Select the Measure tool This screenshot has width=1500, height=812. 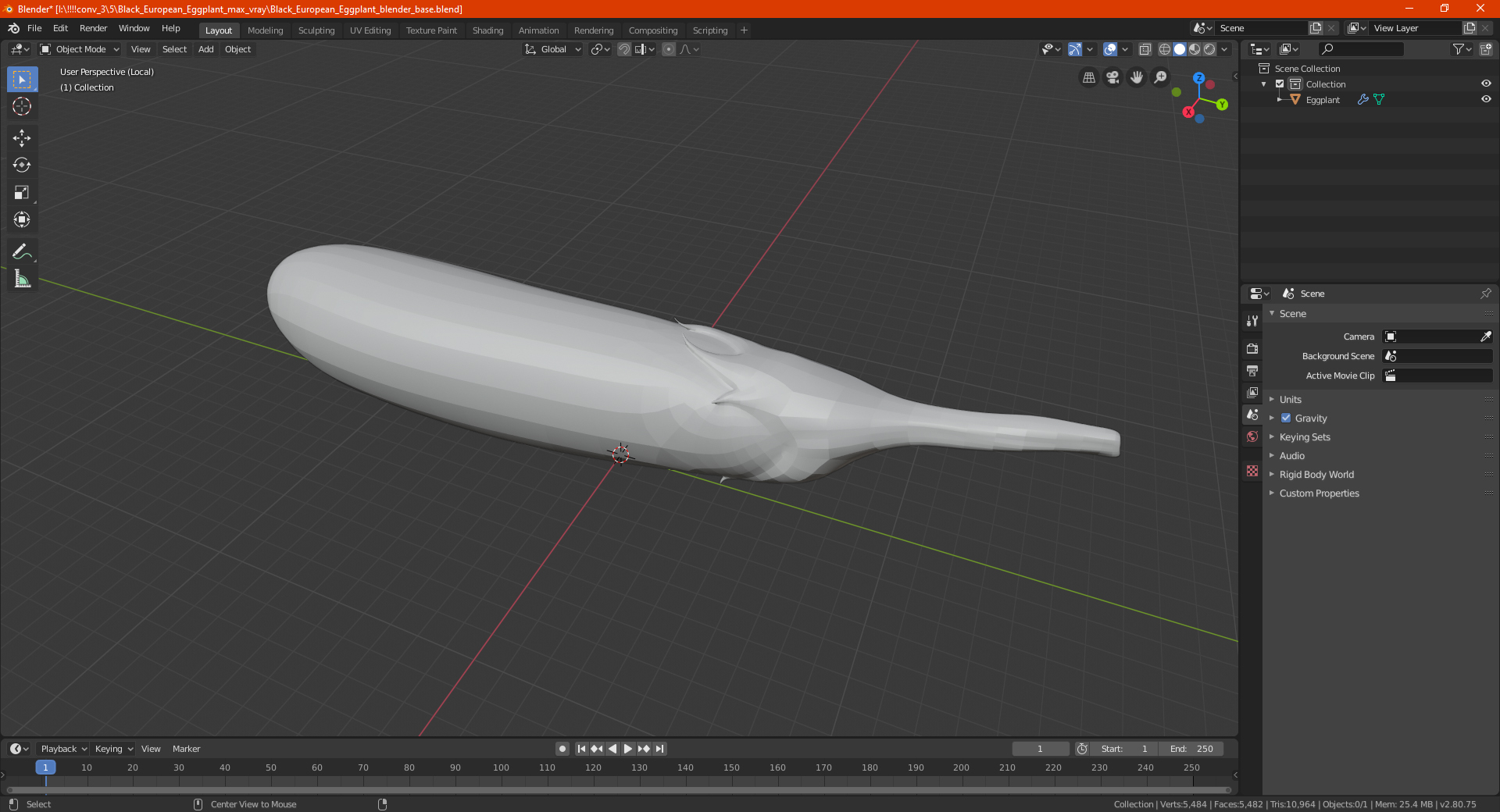22,279
